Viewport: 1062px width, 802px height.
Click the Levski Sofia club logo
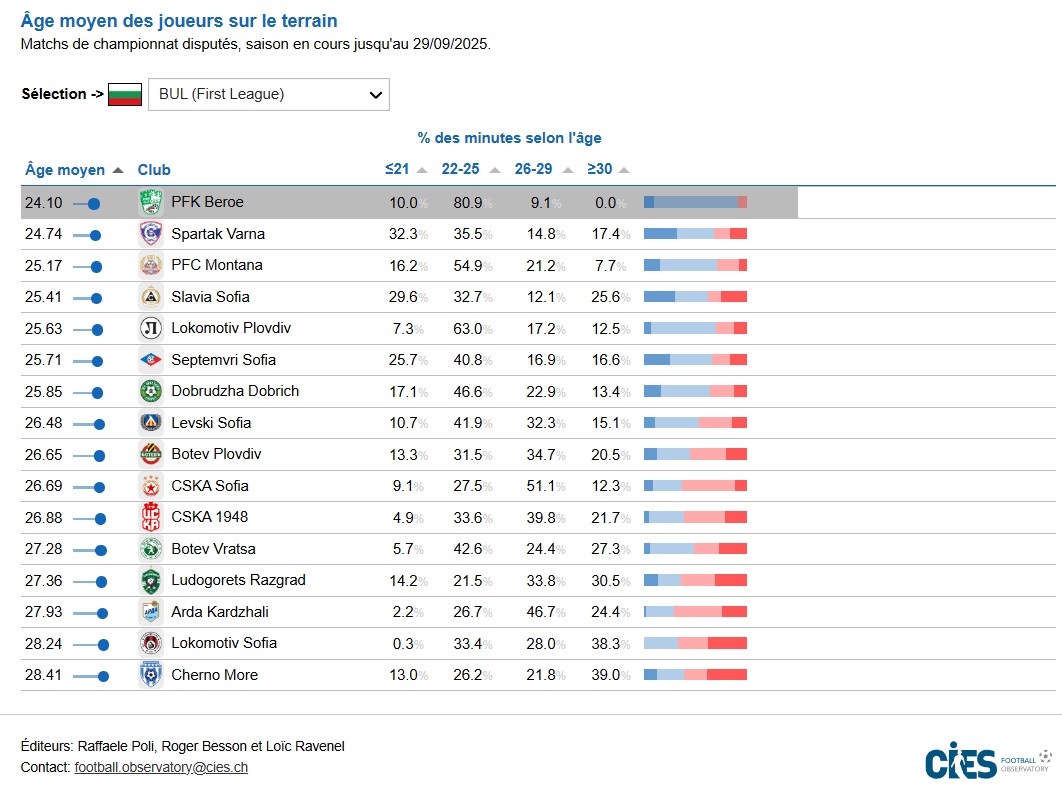coord(150,423)
